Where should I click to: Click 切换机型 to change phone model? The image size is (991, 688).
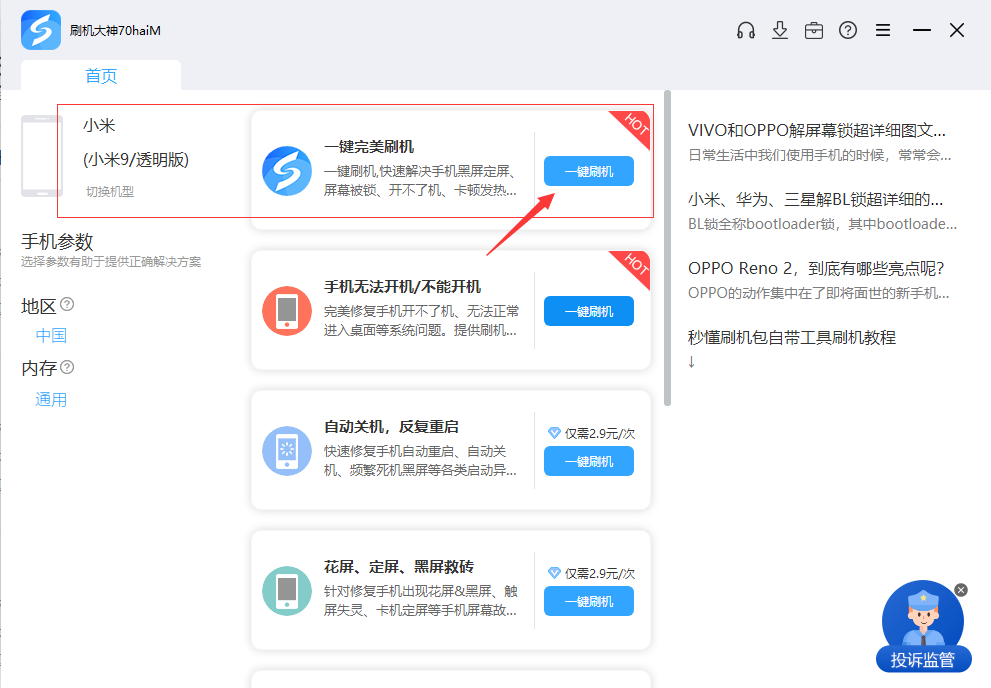point(110,191)
